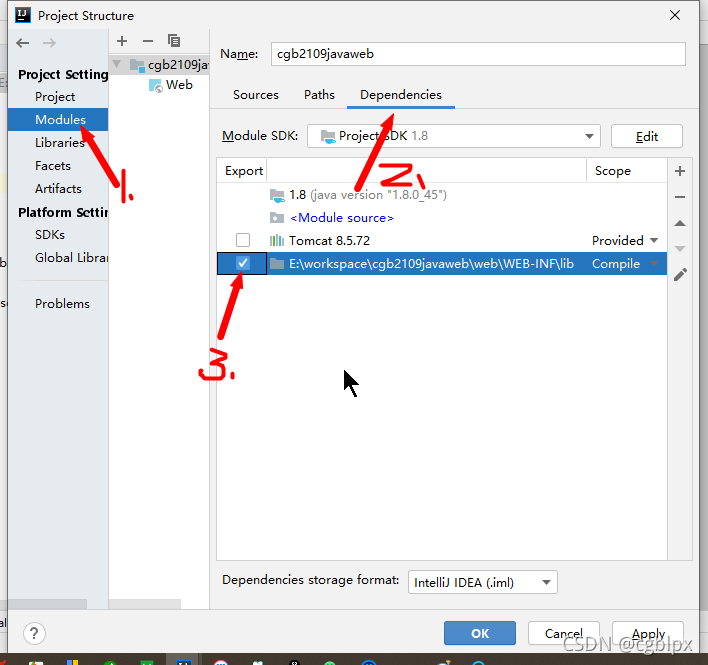The width and height of the screenshot is (708, 665).
Task: Select the 1.8 java version dependency row
Action: click(x=442, y=195)
